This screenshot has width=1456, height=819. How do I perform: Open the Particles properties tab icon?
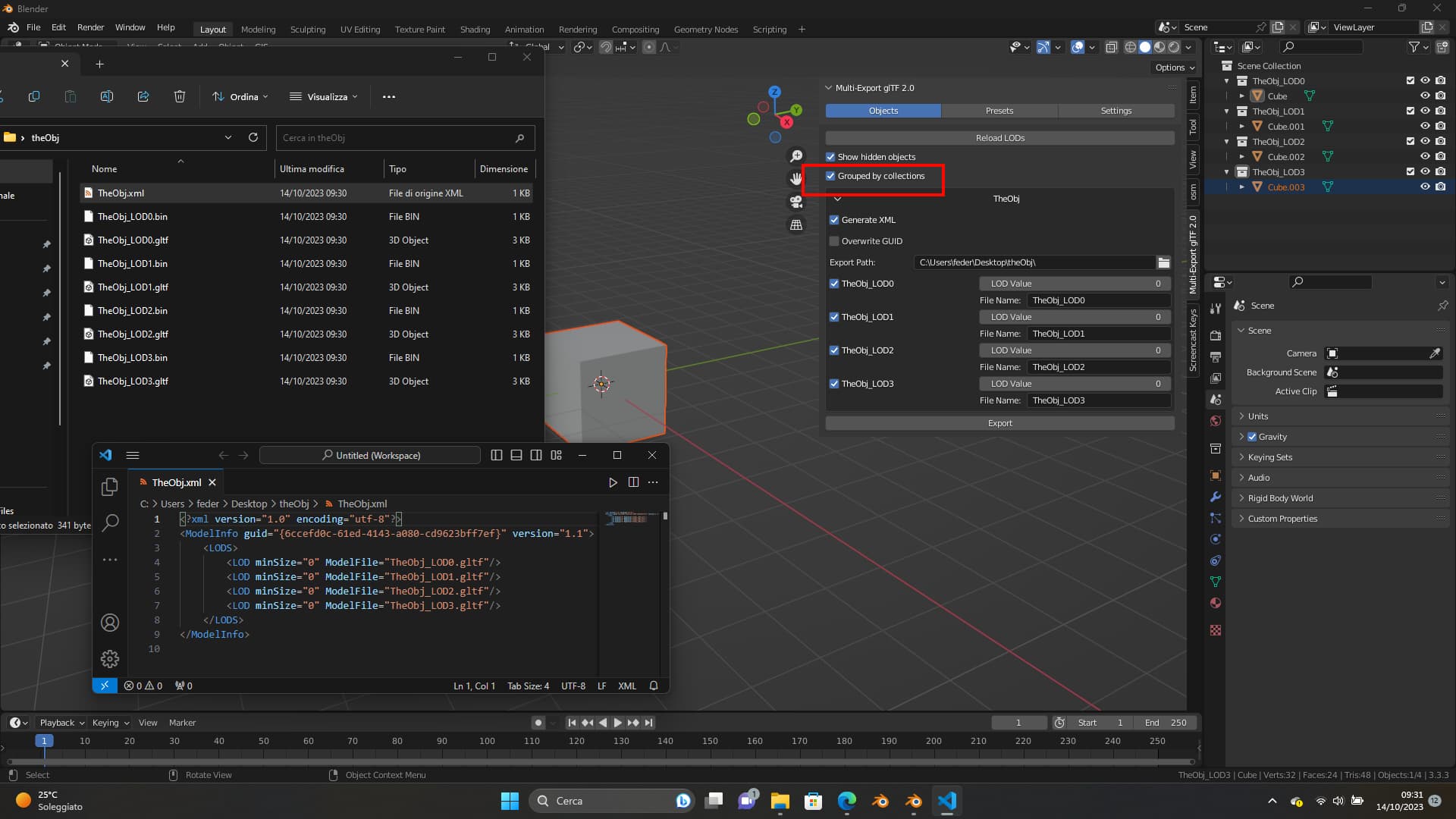tap(1216, 518)
